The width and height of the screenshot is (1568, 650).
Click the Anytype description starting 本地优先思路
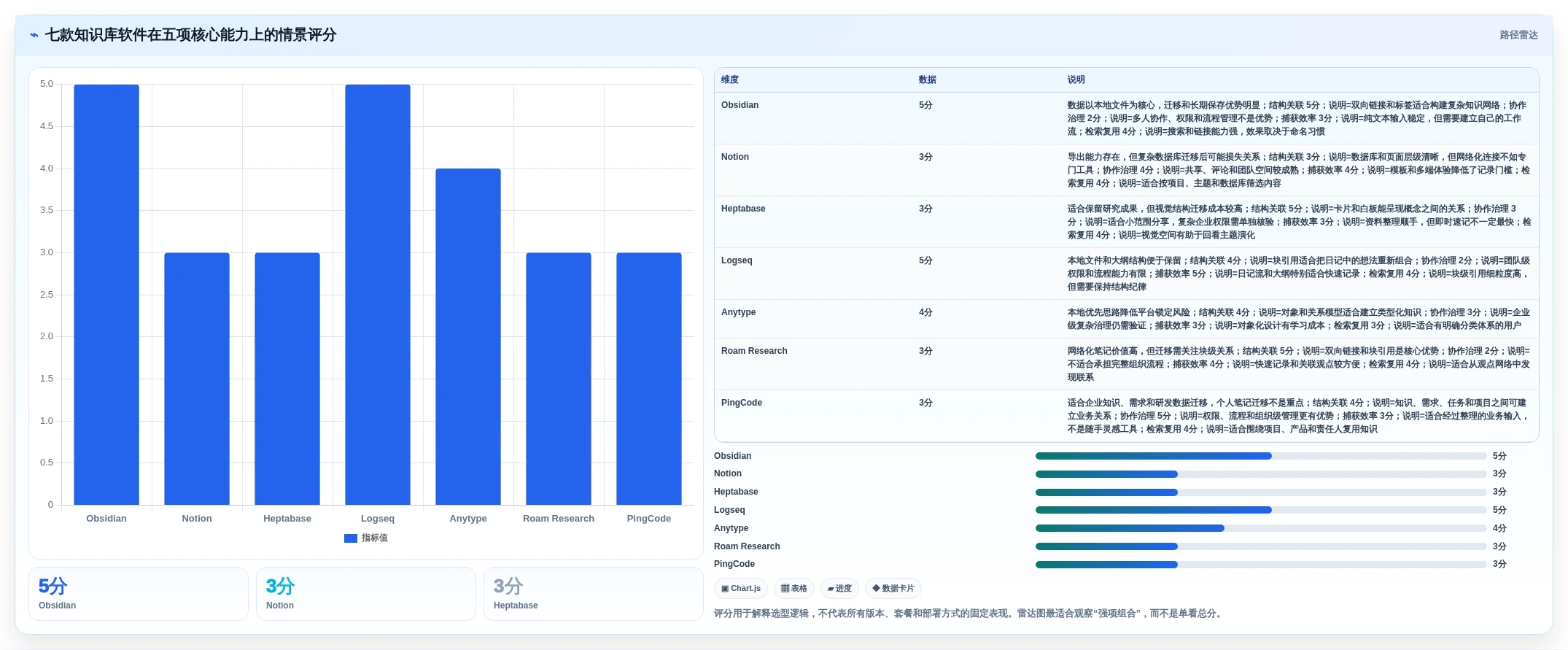(1298, 319)
